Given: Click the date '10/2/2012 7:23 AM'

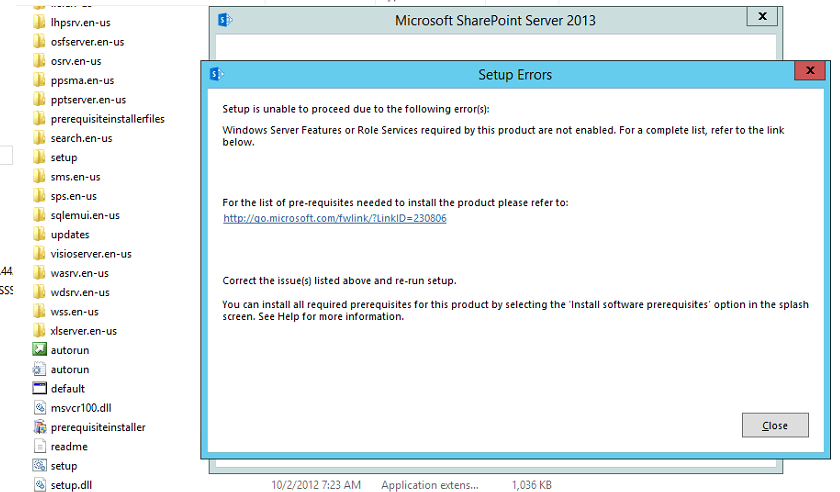Looking at the screenshot, I should [316, 485].
